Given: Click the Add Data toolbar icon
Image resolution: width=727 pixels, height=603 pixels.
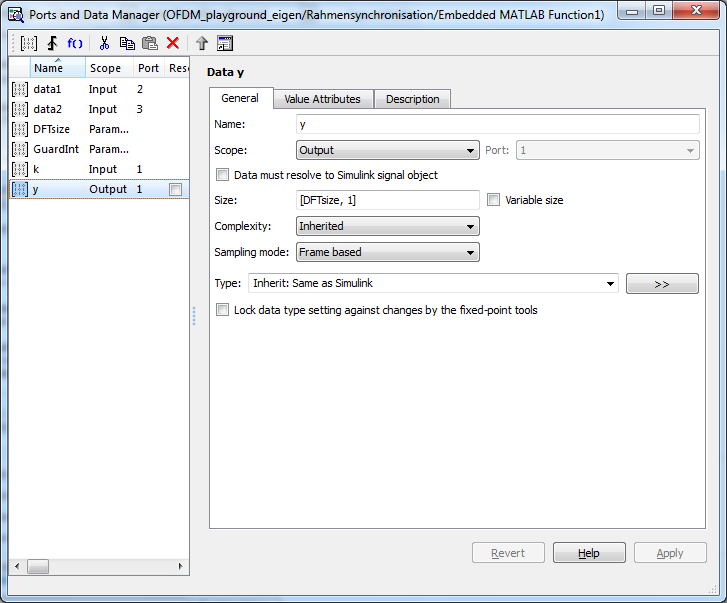Looking at the screenshot, I should coord(29,43).
